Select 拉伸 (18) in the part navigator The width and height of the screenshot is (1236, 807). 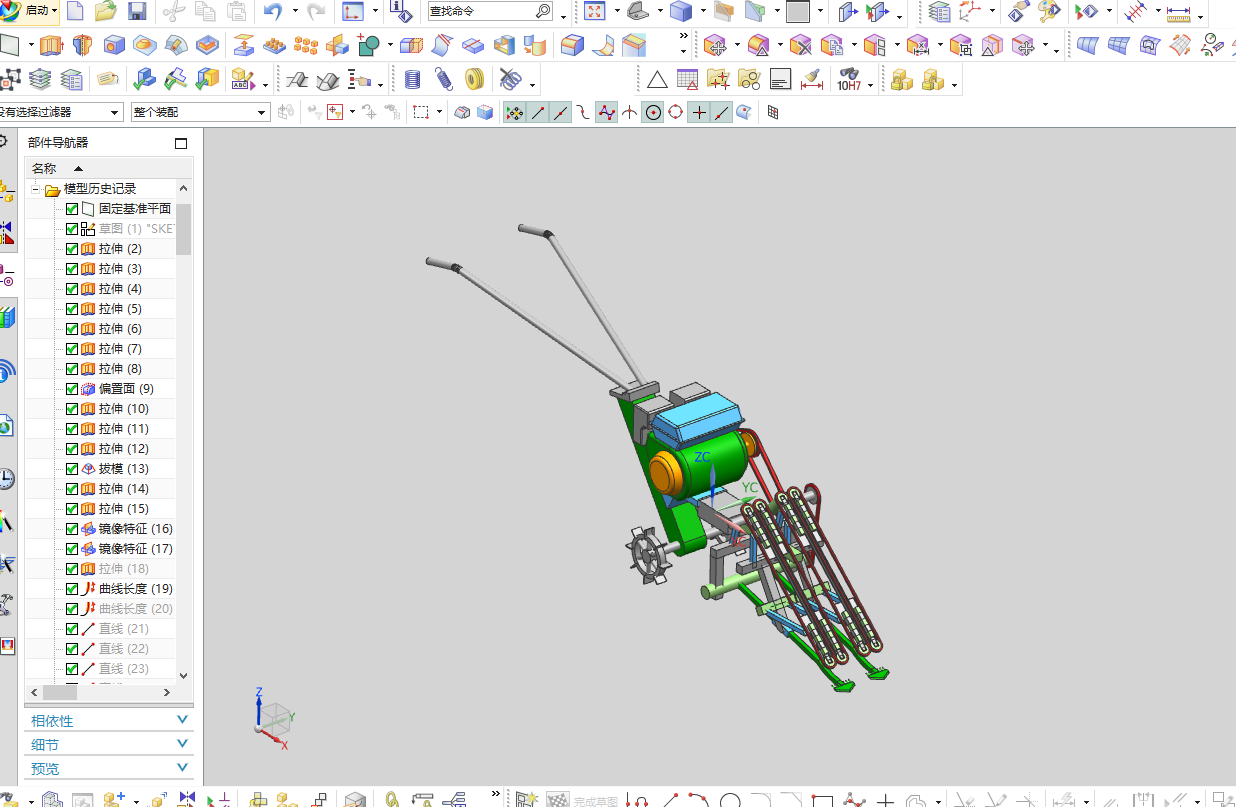123,569
